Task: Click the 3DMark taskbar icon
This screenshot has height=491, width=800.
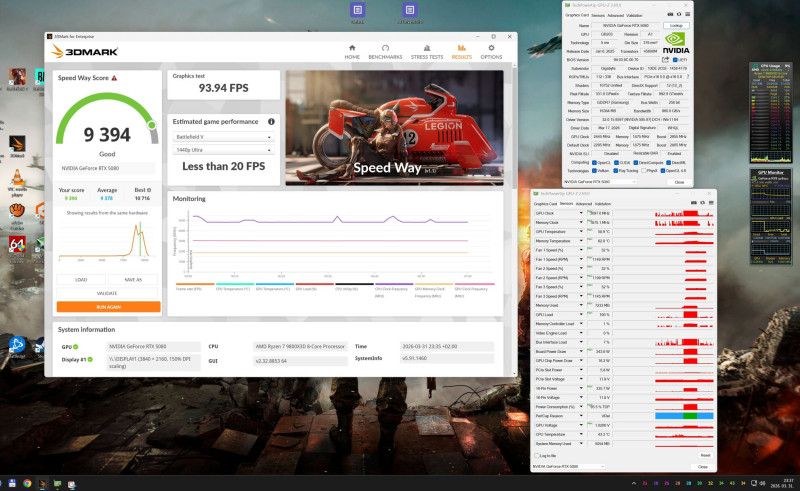Action: (x=42, y=483)
